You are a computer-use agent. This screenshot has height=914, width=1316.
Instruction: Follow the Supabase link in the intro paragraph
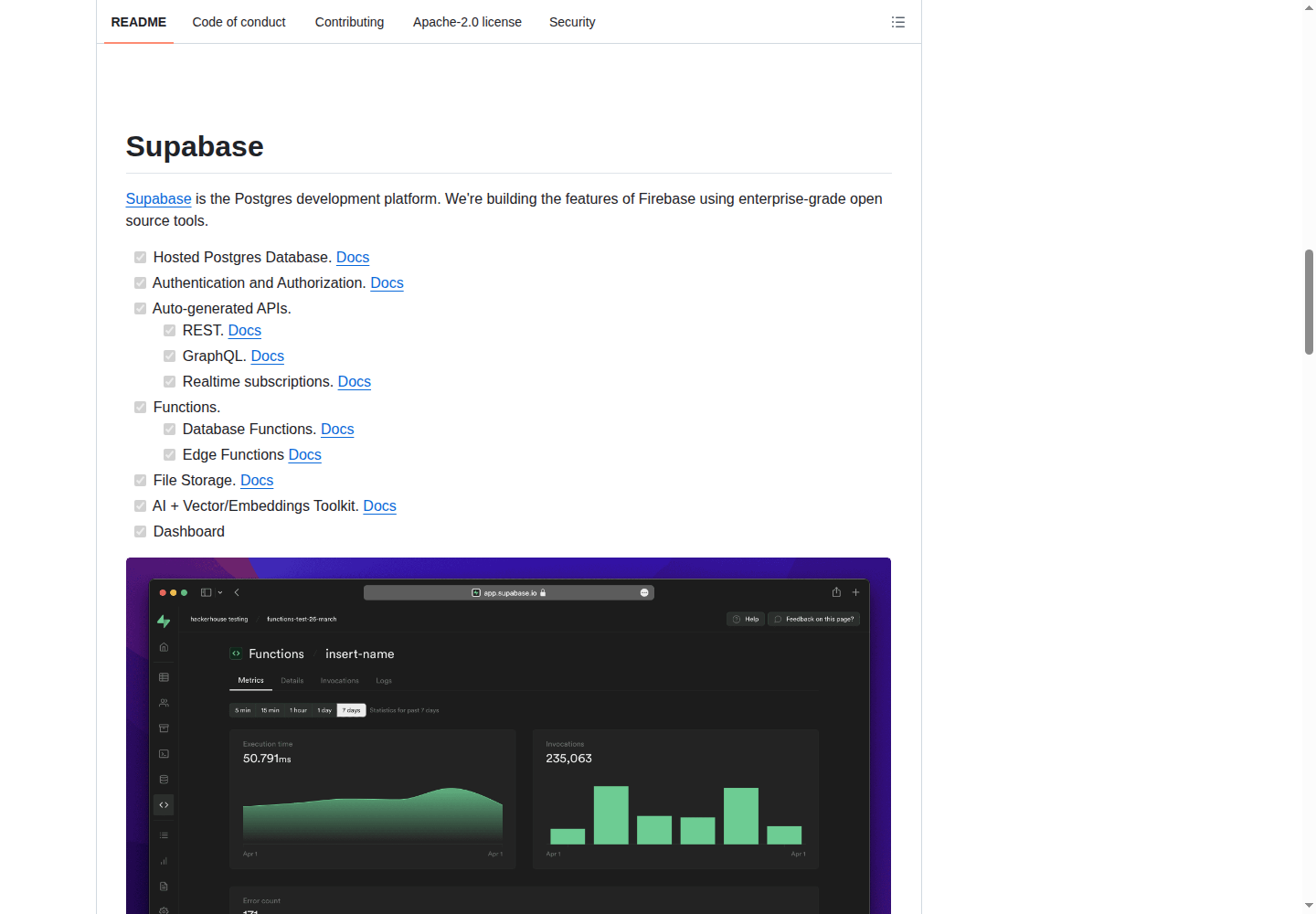tap(159, 199)
